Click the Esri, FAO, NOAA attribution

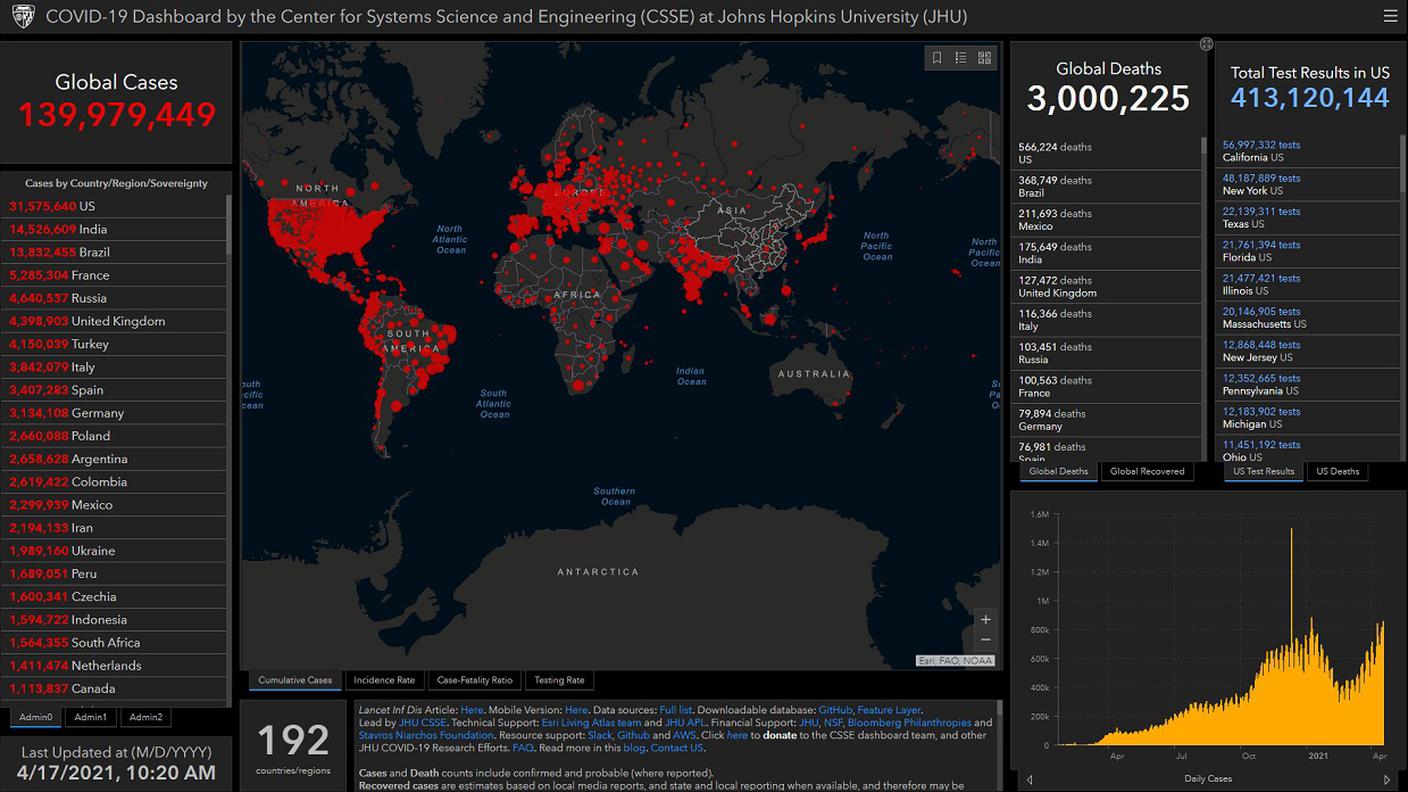[955, 661]
